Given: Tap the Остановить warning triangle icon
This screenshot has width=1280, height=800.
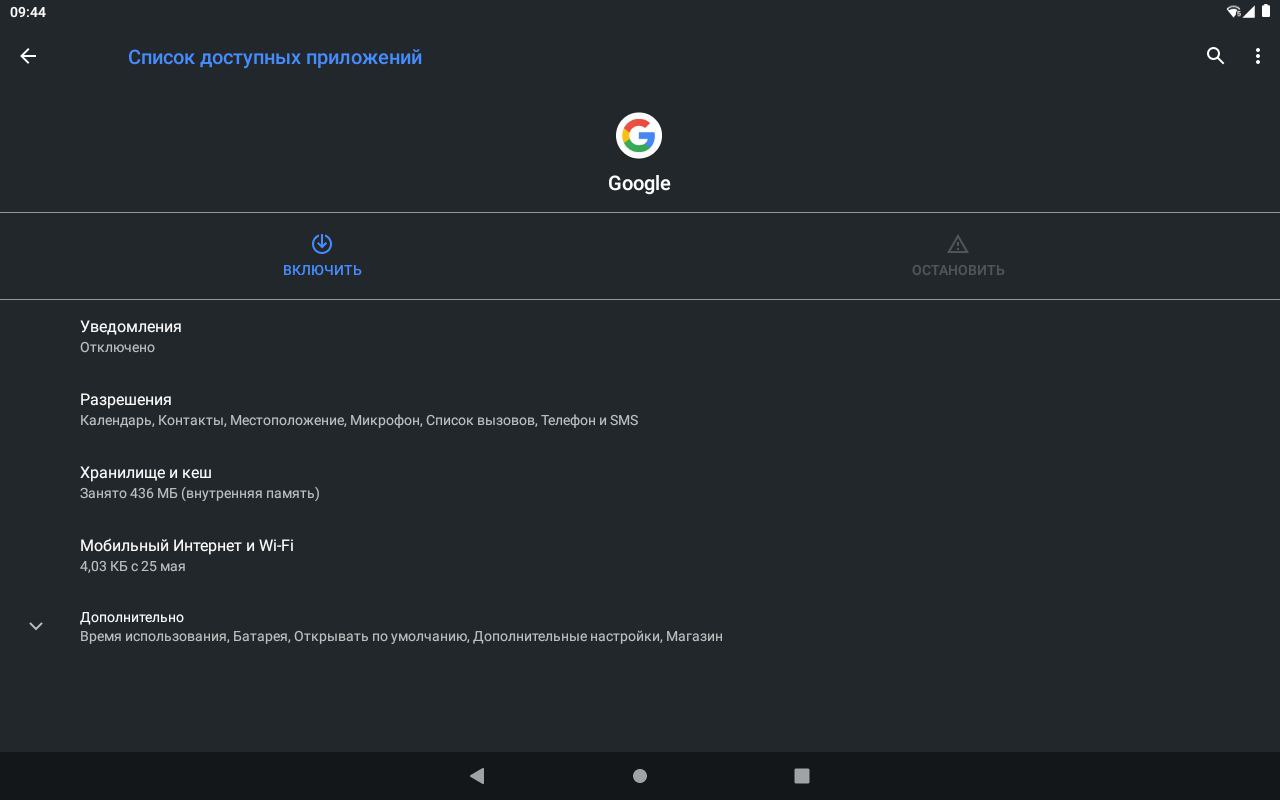Looking at the screenshot, I should 958,243.
